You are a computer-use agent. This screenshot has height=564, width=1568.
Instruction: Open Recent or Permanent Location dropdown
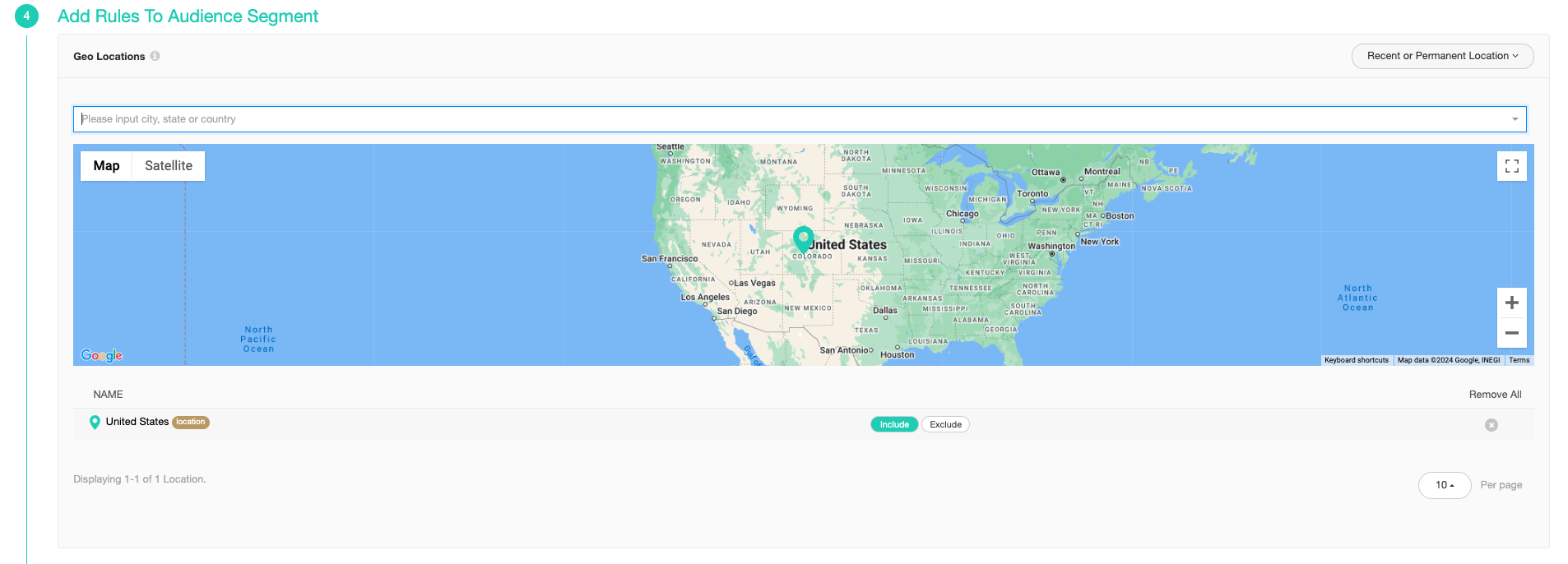[1442, 56]
